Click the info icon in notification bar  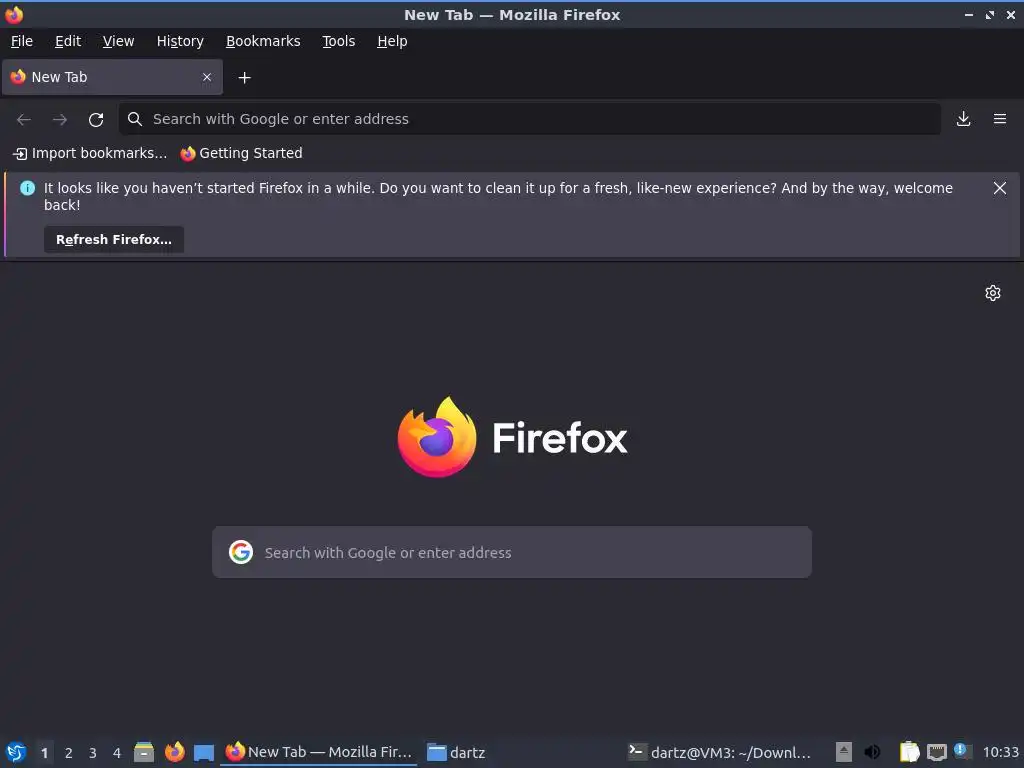[x=27, y=188]
